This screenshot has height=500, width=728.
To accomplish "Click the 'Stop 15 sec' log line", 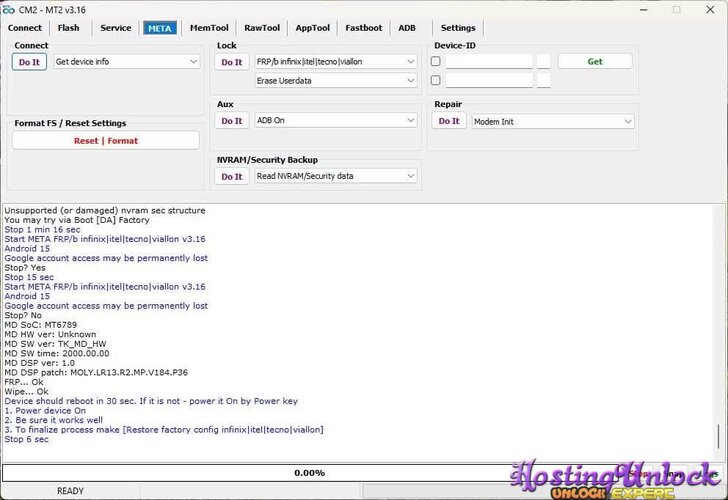I will pos(29,277).
